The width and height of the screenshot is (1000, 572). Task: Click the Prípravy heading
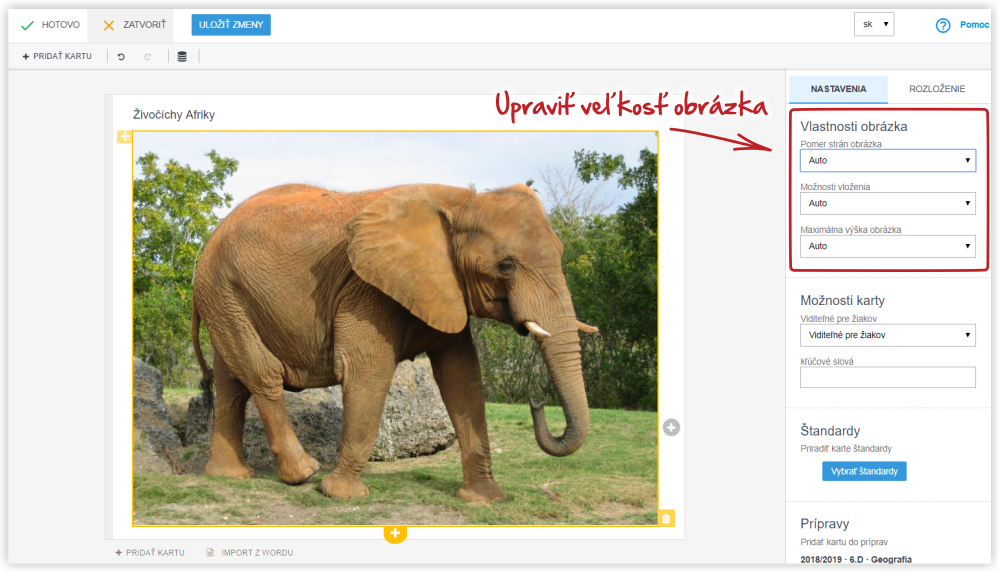coord(825,524)
